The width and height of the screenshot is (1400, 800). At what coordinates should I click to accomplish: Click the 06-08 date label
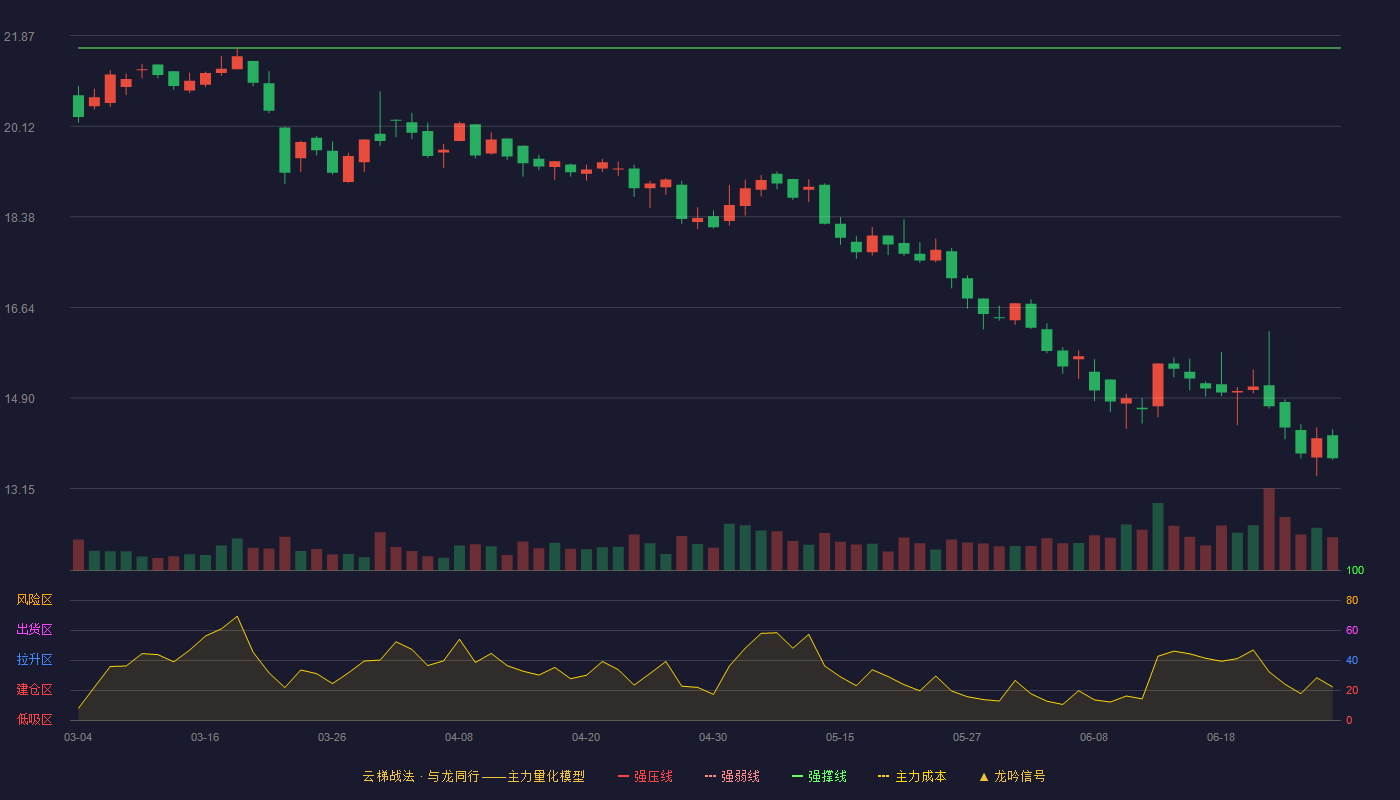pyautogui.click(x=1094, y=737)
